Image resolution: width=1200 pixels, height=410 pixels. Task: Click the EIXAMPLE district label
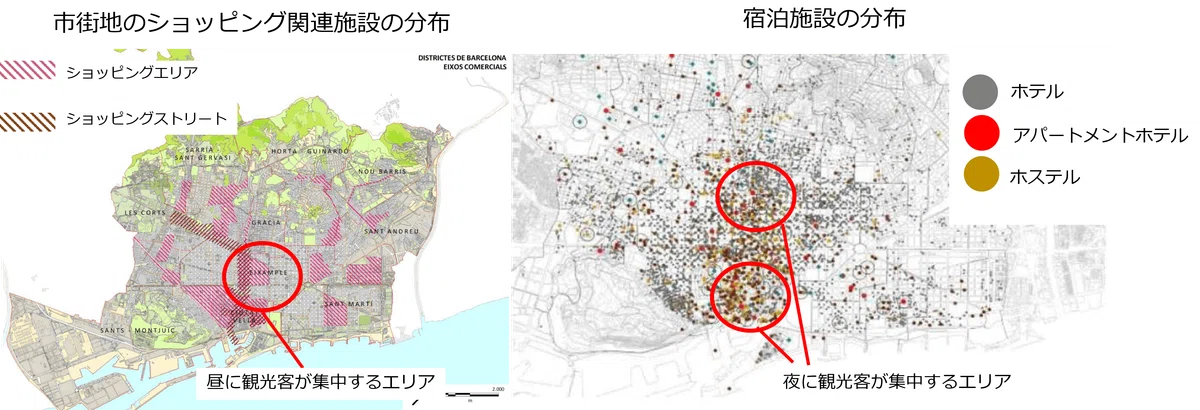(x=268, y=272)
